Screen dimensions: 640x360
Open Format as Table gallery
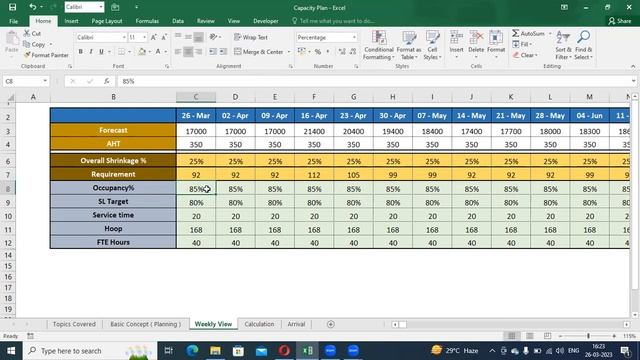click(409, 45)
